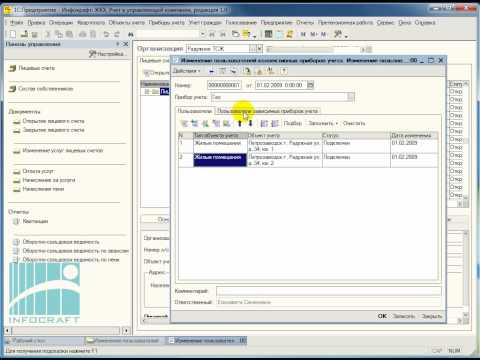
Task: Click the New document icon in main toolbar
Action: point(13,34)
